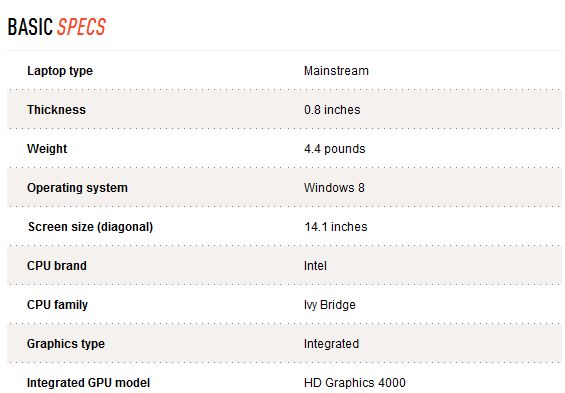The width and height of the screenshot is (565, 393).
Task: Select the Screen size (diagonal) label
Action: pos(90,227)
